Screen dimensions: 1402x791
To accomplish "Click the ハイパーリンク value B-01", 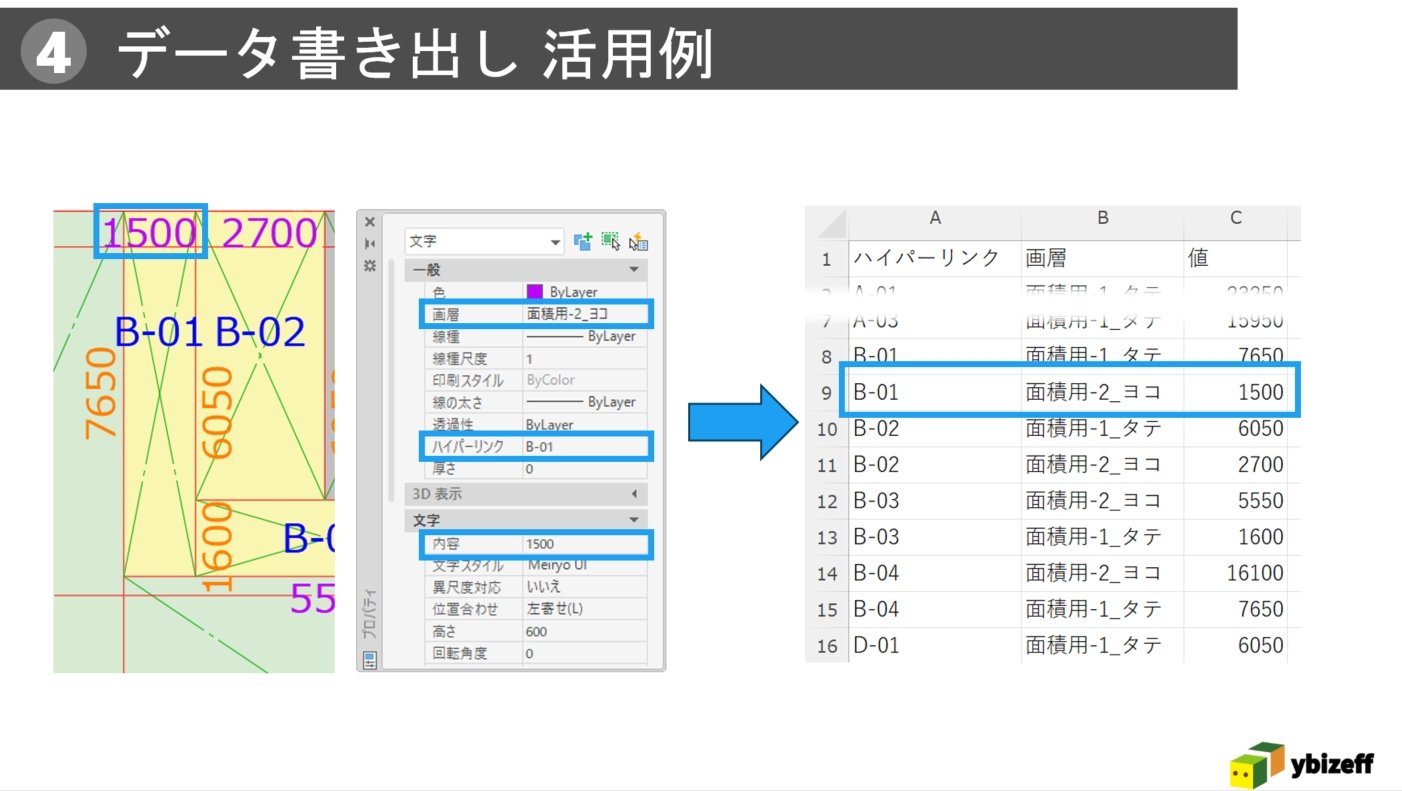I will point(585,446).
